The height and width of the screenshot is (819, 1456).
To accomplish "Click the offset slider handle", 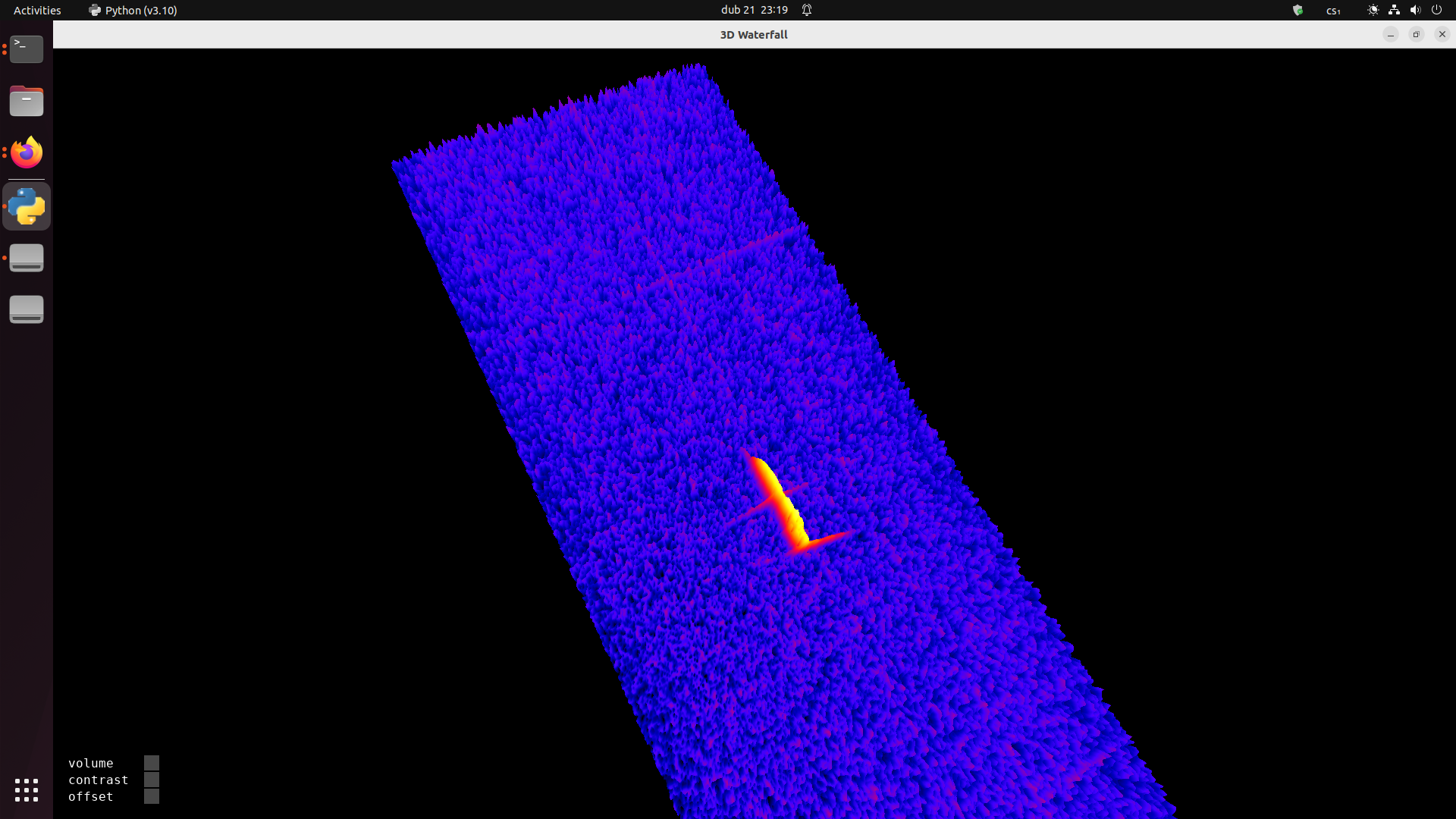I will coord(152,796).
